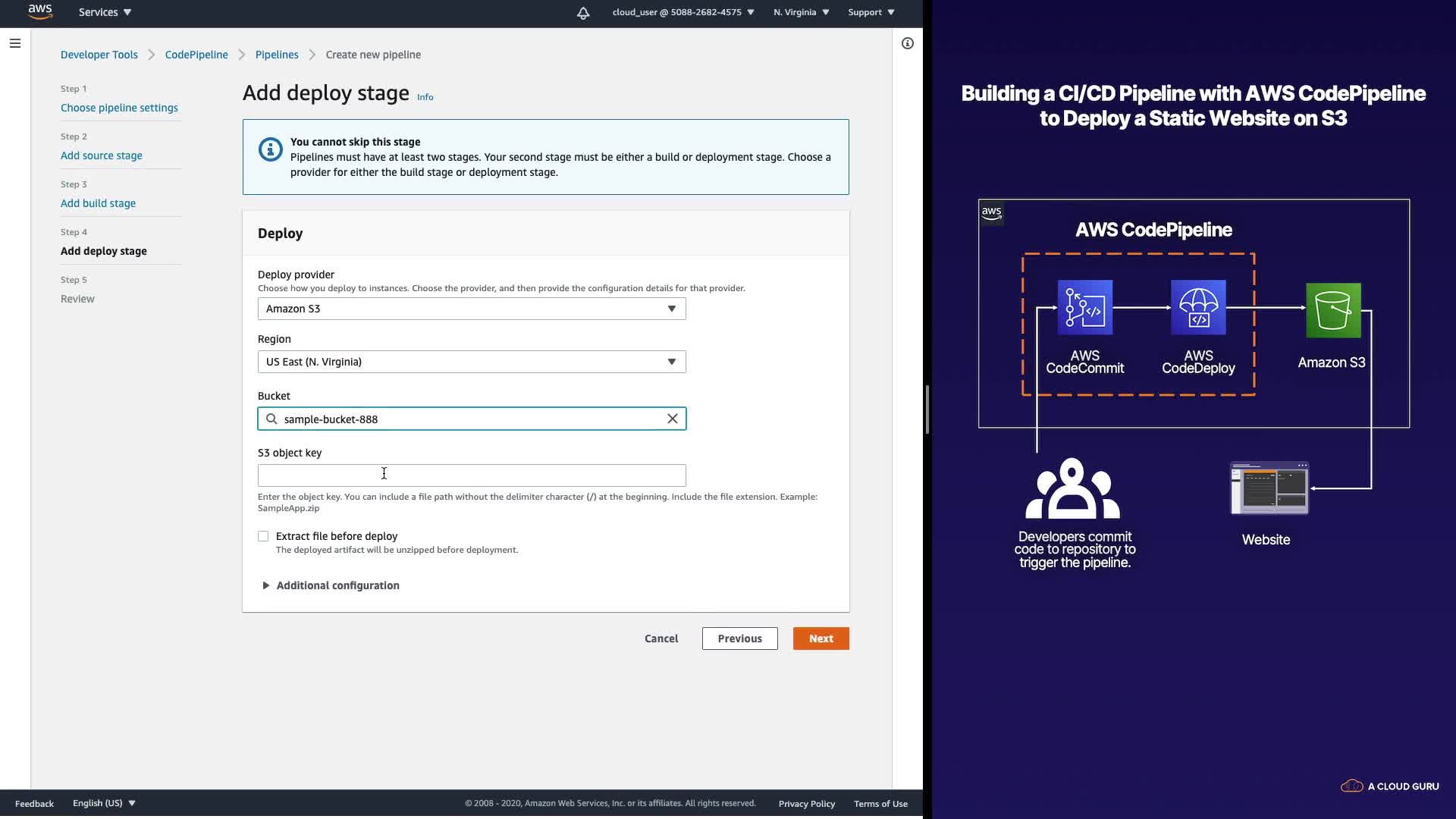Click the Website thumbnail in diagram

click(1269, 488)
